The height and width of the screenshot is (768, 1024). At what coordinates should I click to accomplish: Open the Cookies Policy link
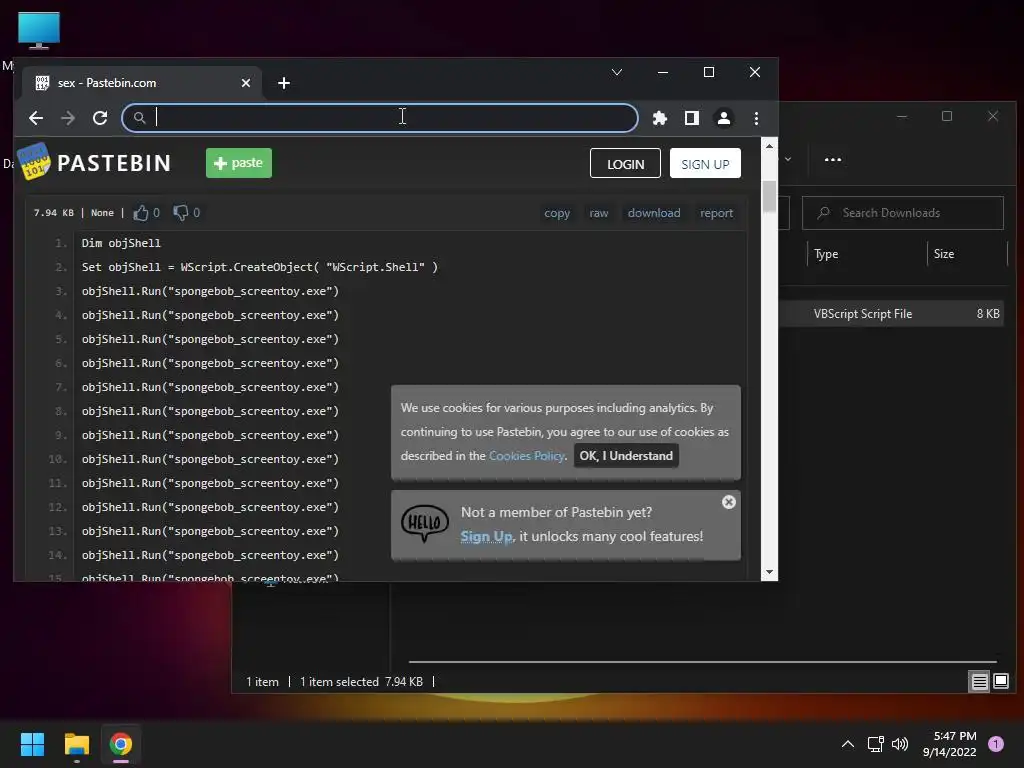point(526,456)
